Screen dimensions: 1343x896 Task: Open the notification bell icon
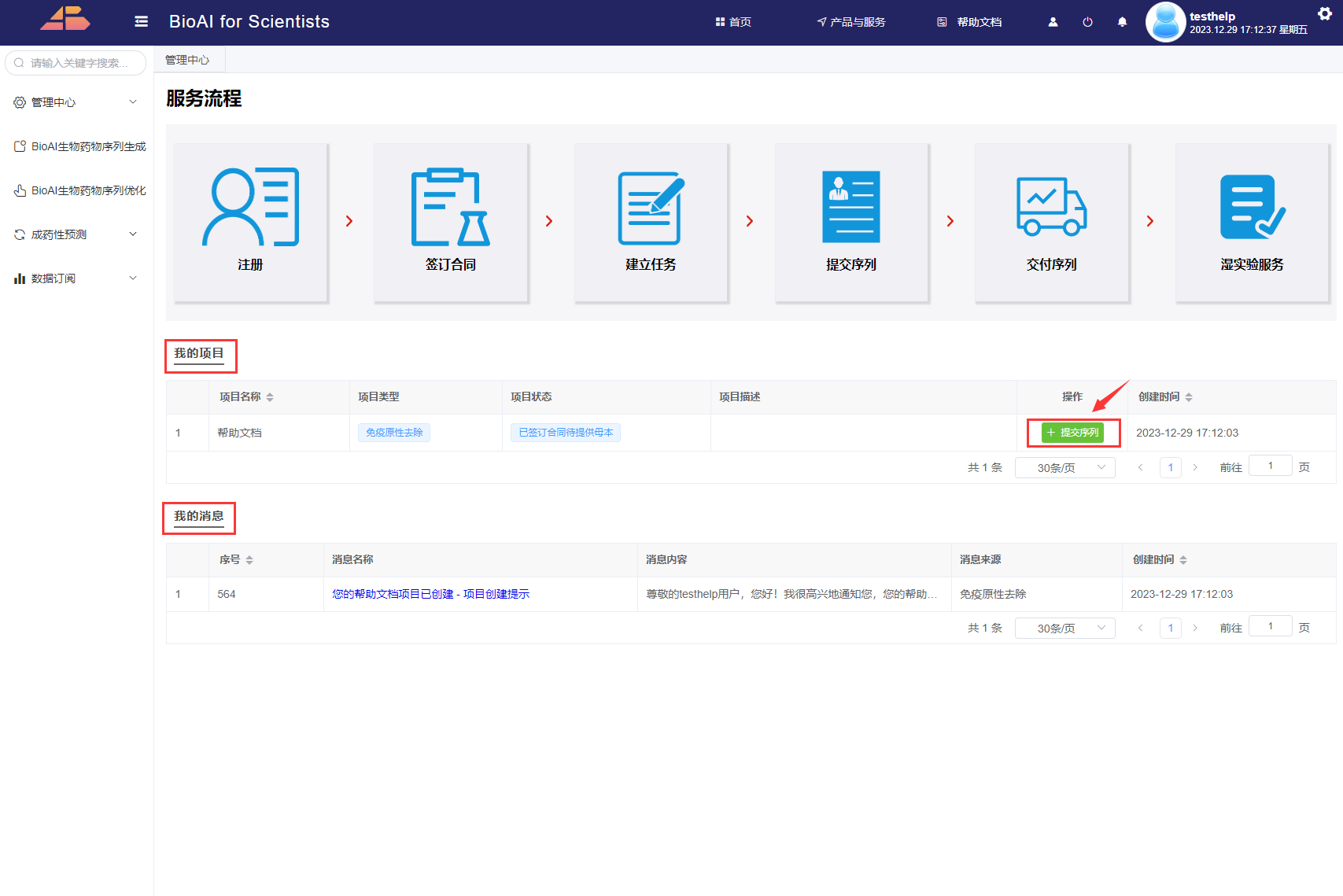(1122, 22)
